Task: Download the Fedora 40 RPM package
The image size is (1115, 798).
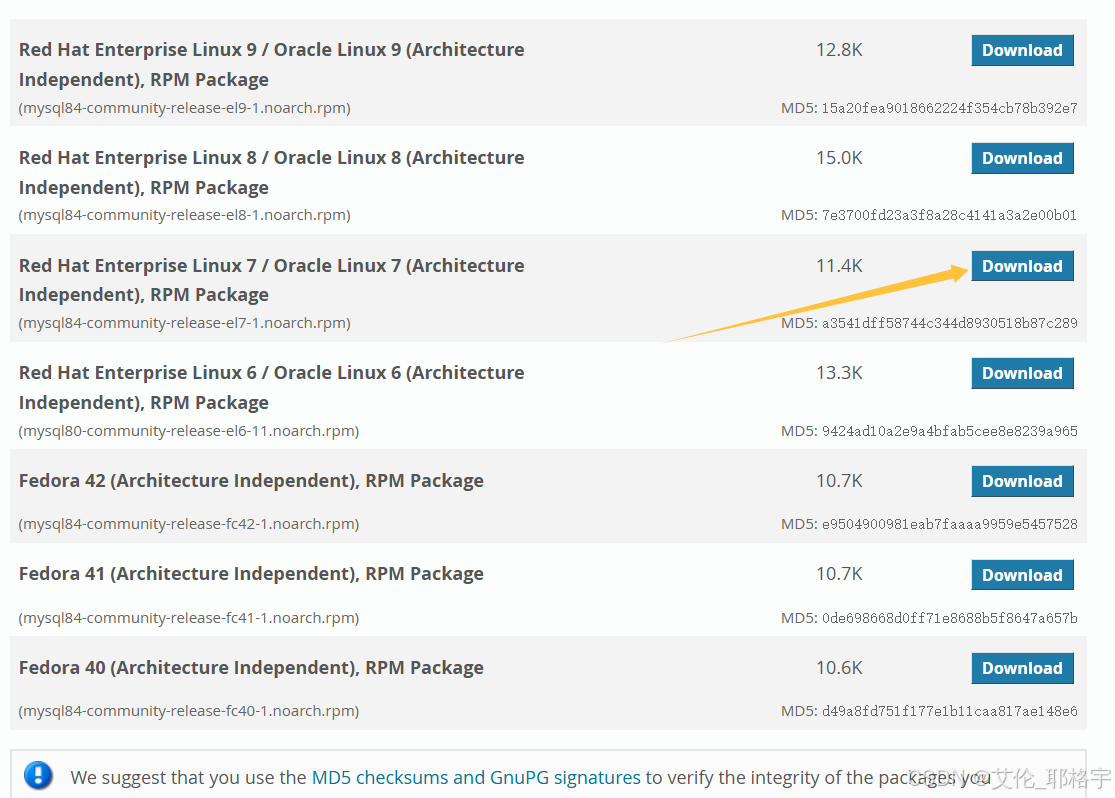Action: 1022,669
